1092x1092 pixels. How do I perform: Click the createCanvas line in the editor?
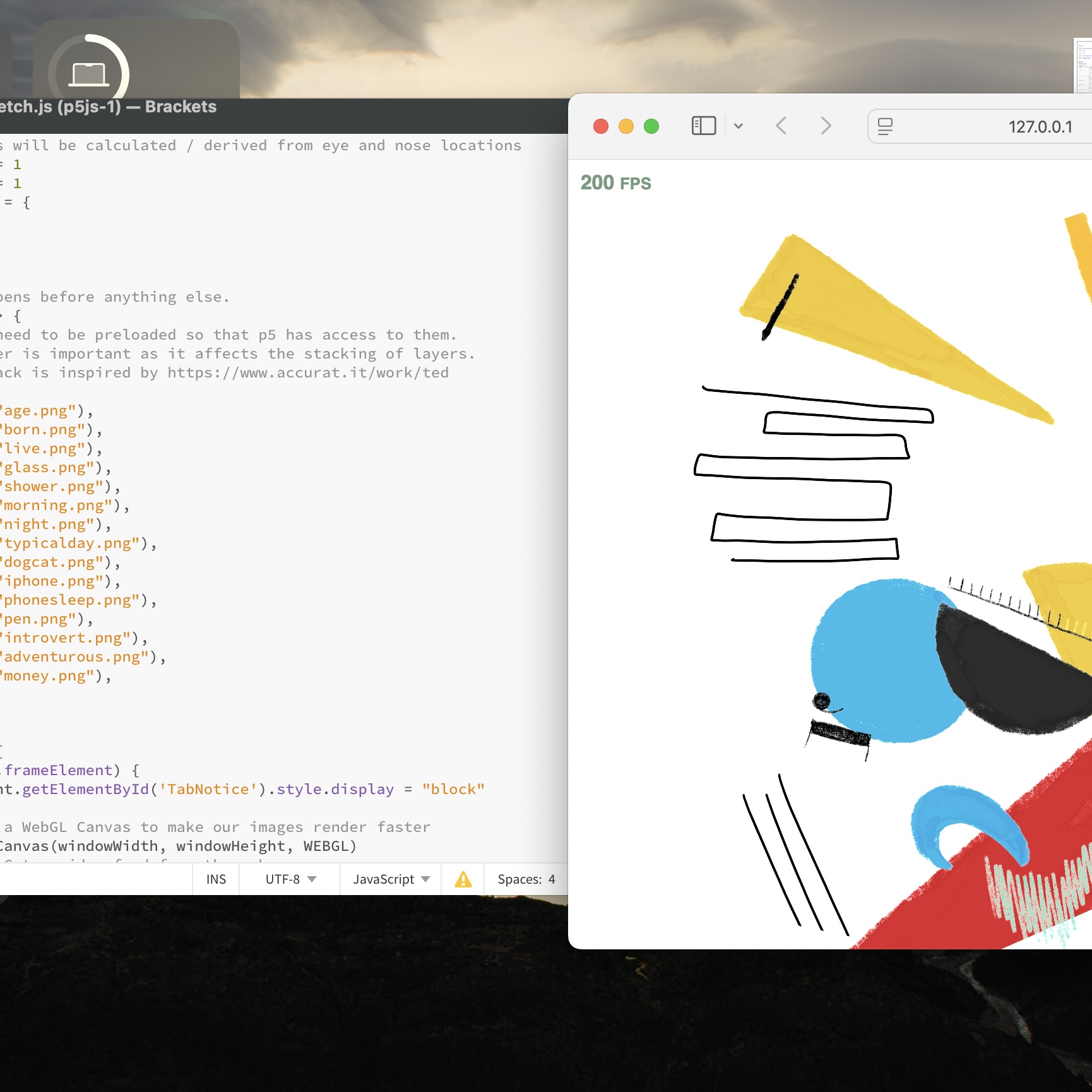pyautogui.click(x=177, y=846)
